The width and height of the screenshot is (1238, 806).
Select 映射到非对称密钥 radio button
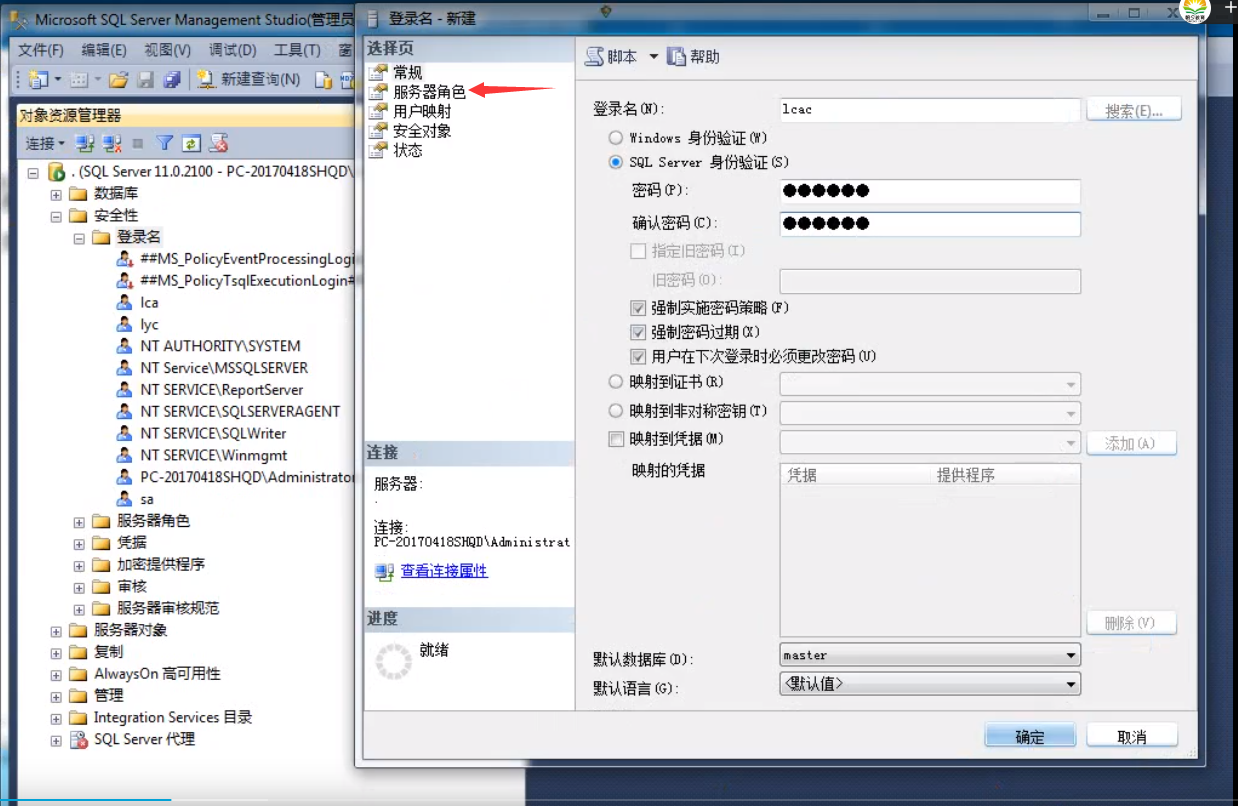pyautogui.click(x=616, y=411)
